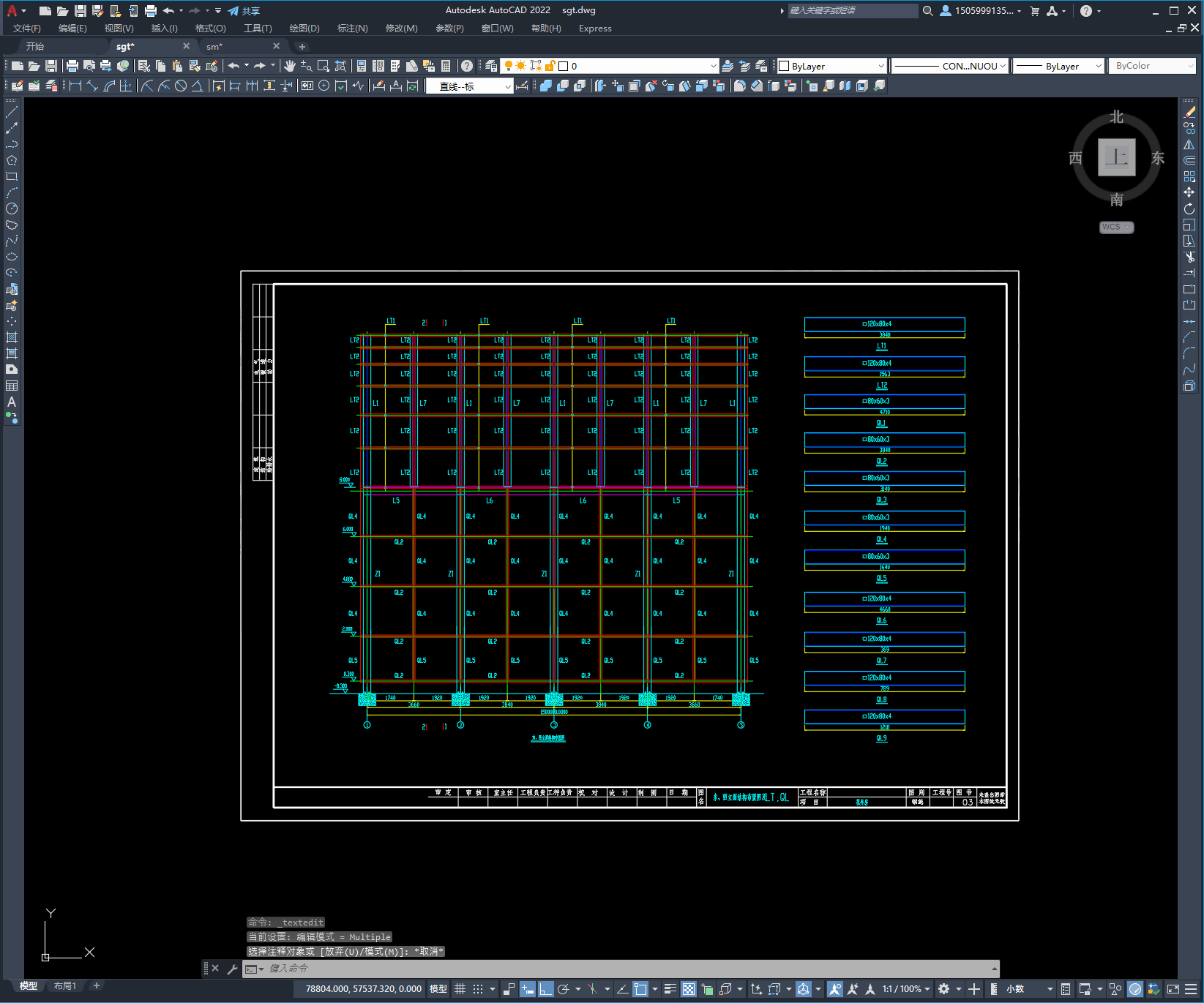Viewport: 1204px width, 1003px height.
Task: Select the Table tool in the draw toolbar
Action: tap(12, 386)
